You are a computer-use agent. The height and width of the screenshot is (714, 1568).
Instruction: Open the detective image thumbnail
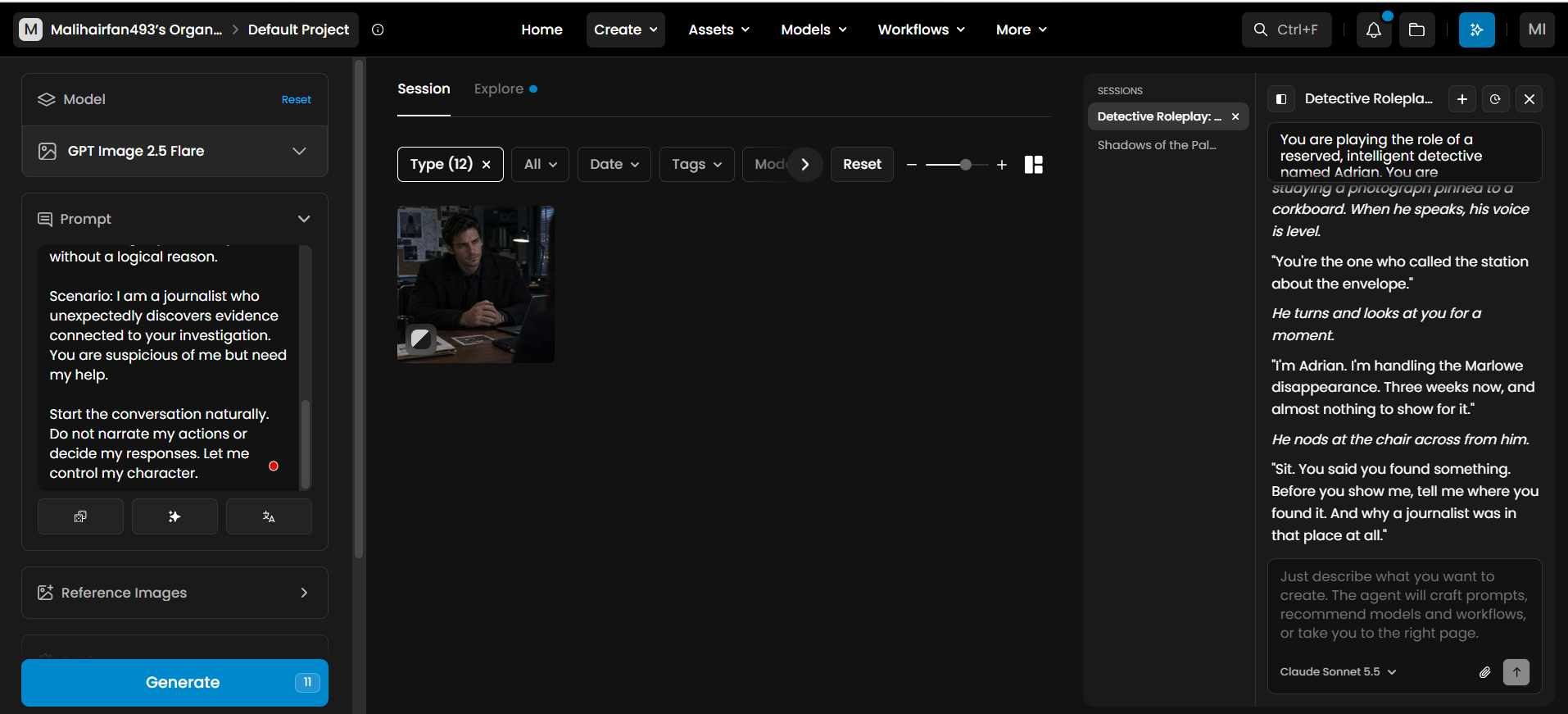click(x=476, y=284)
